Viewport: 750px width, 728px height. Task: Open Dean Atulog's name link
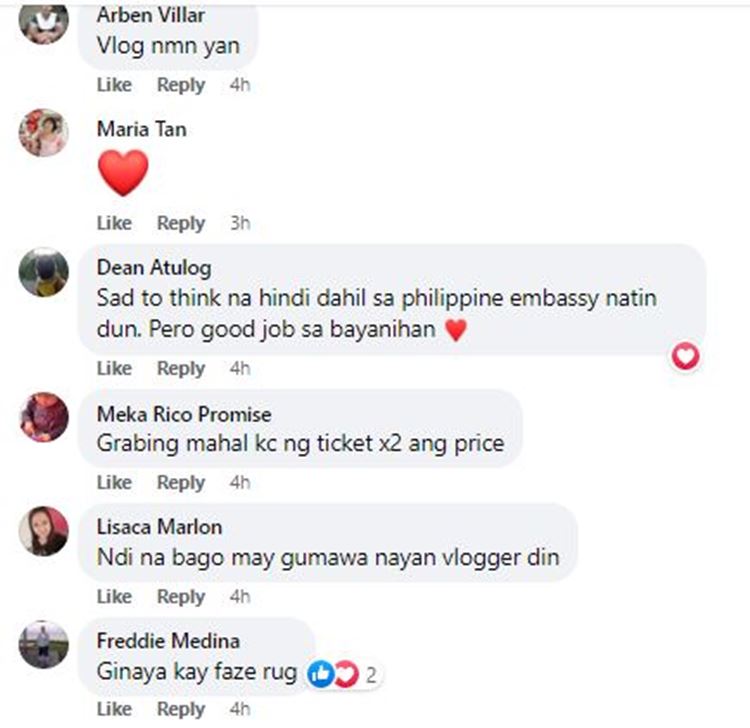[154, 268]
